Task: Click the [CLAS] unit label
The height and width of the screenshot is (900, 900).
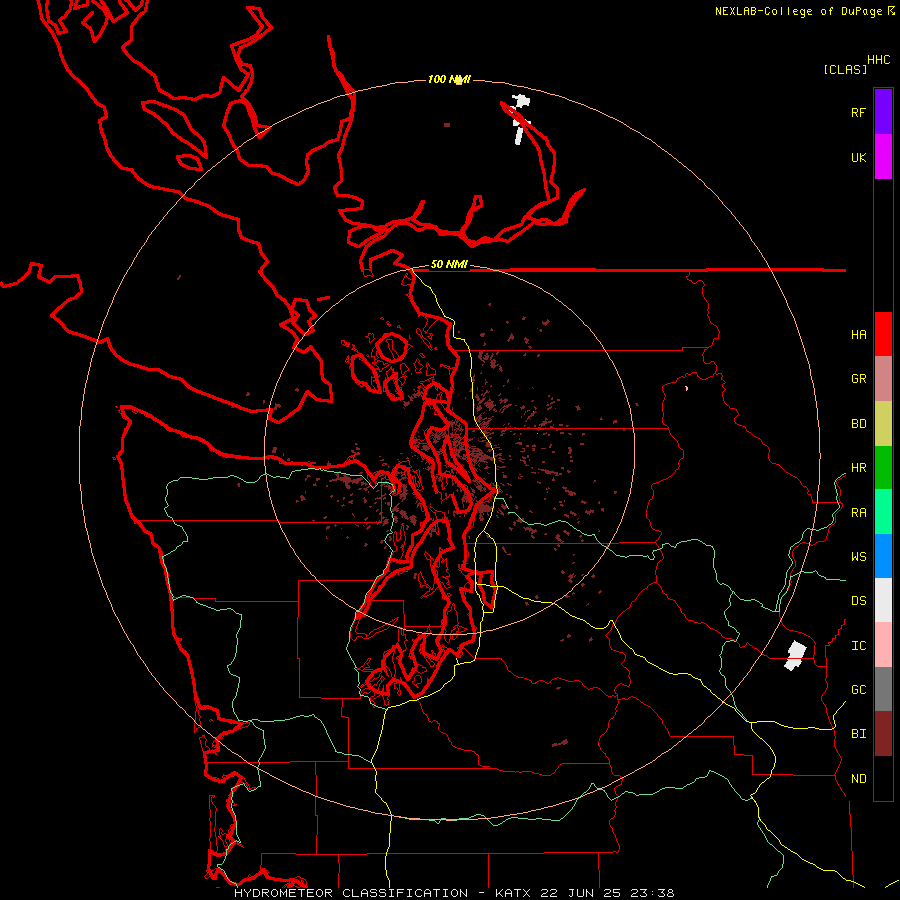Action: pos(845,70)
